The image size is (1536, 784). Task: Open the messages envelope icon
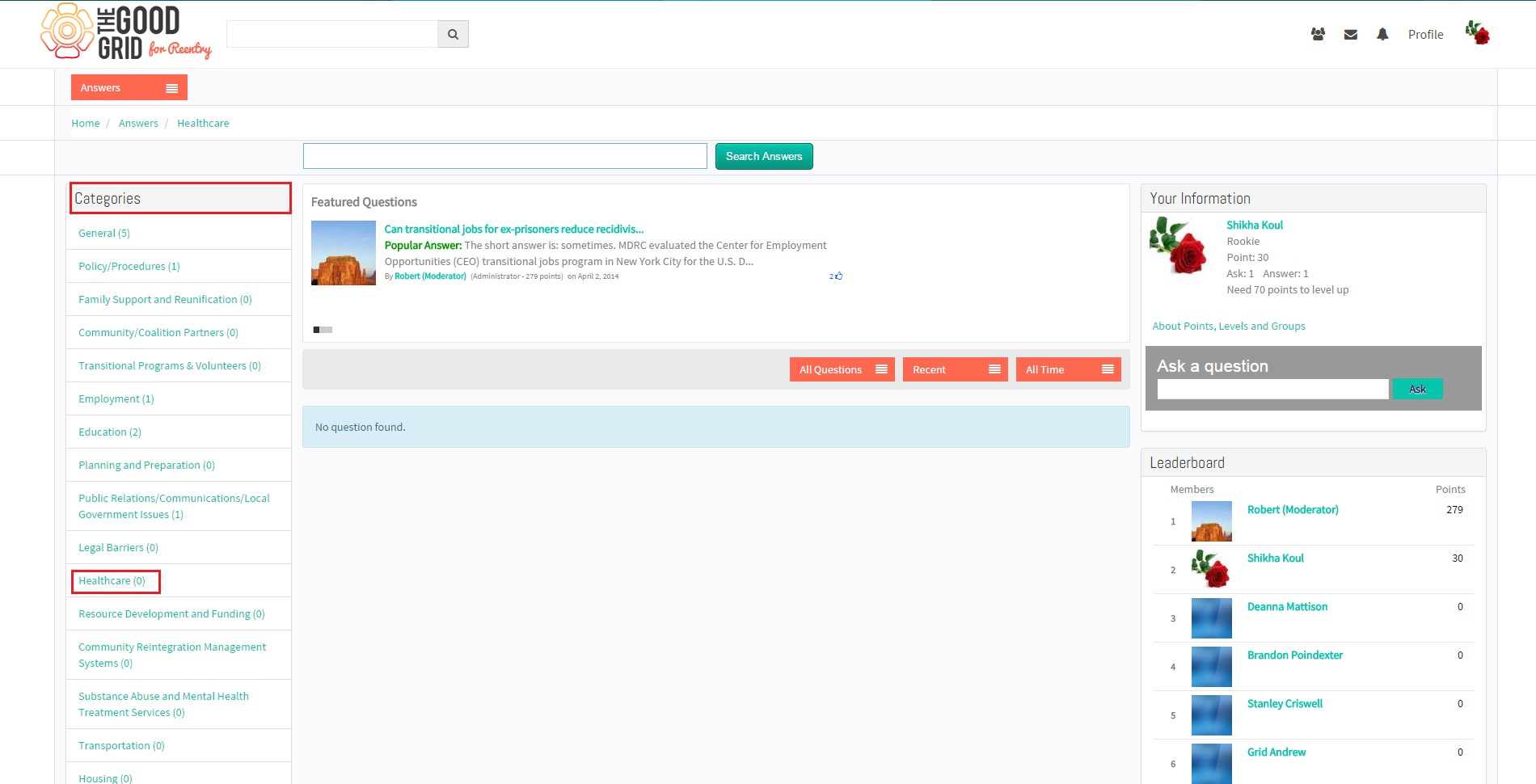click(x=1350, y=35)
